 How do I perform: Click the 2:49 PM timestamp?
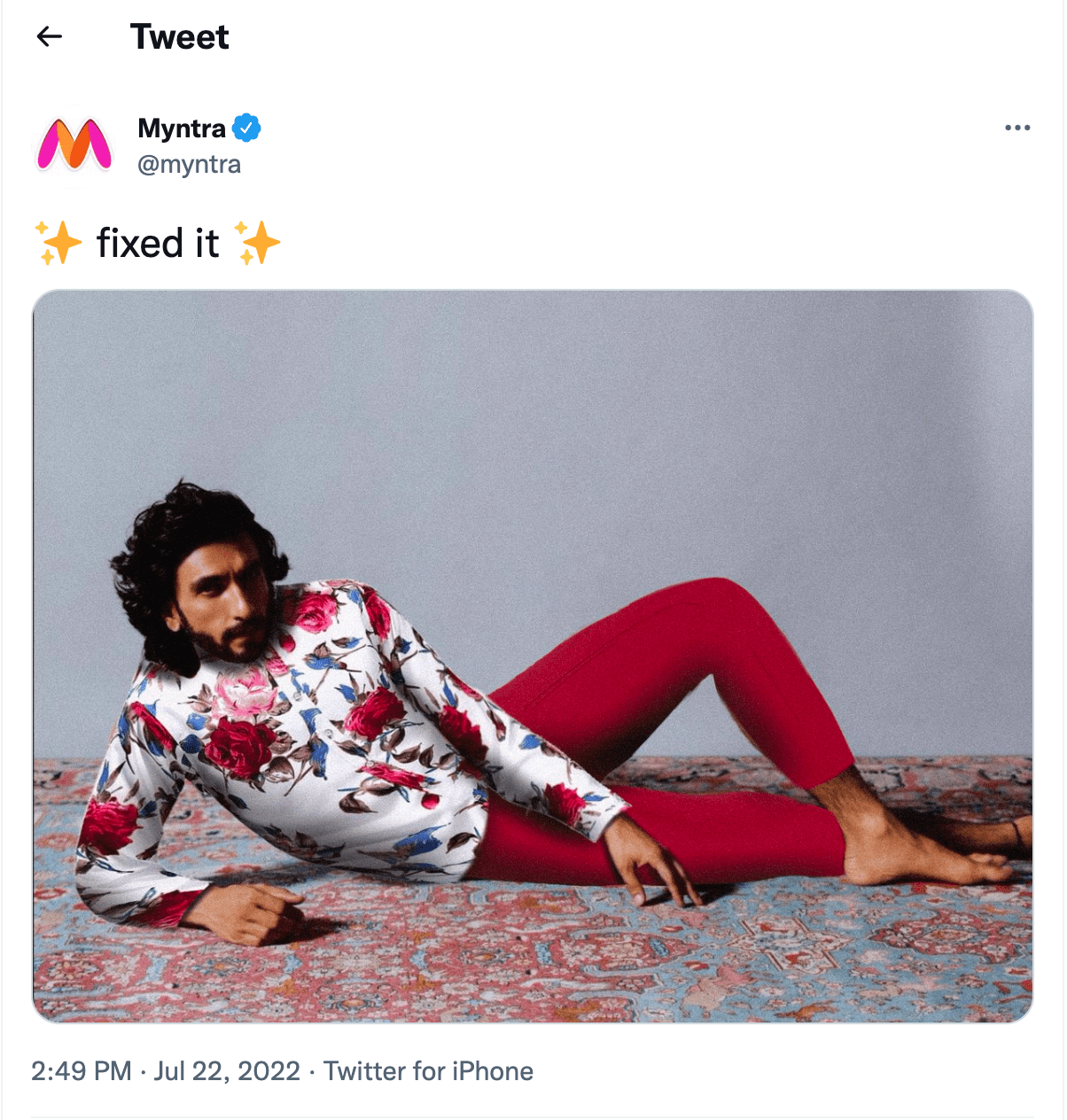point(81,1071)
